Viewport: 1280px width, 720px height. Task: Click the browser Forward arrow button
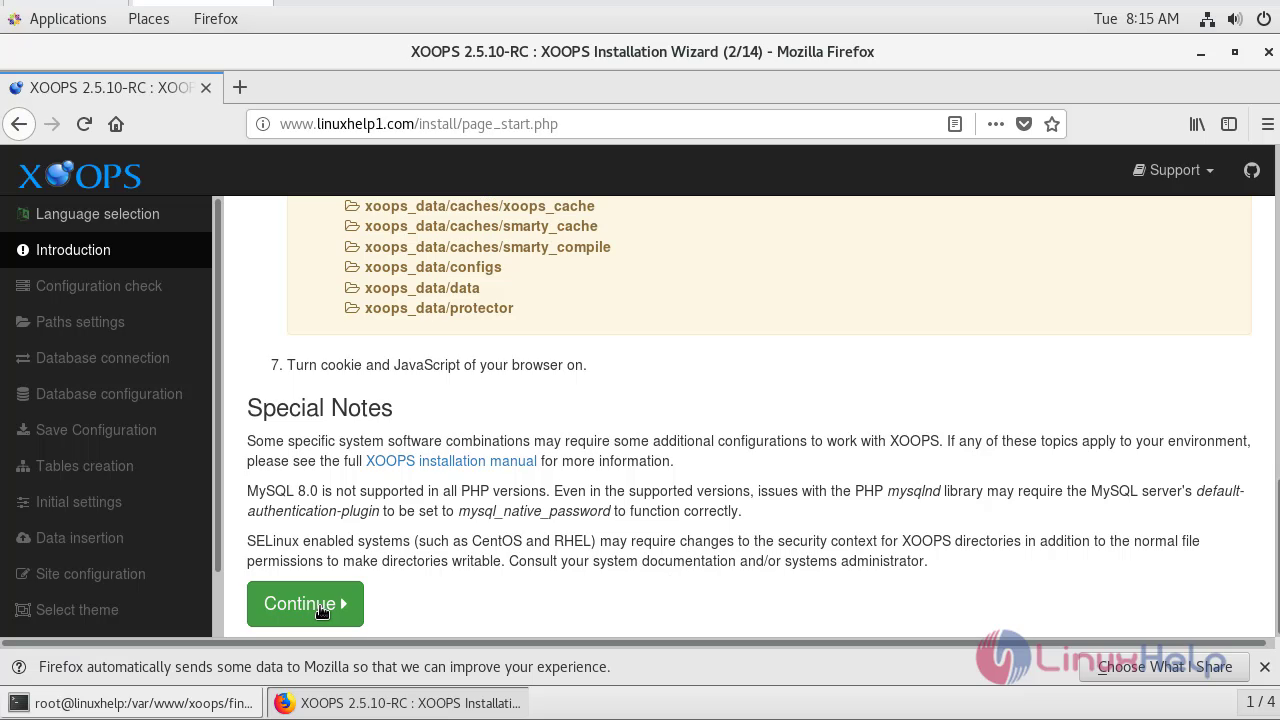[x=52, y=124]
